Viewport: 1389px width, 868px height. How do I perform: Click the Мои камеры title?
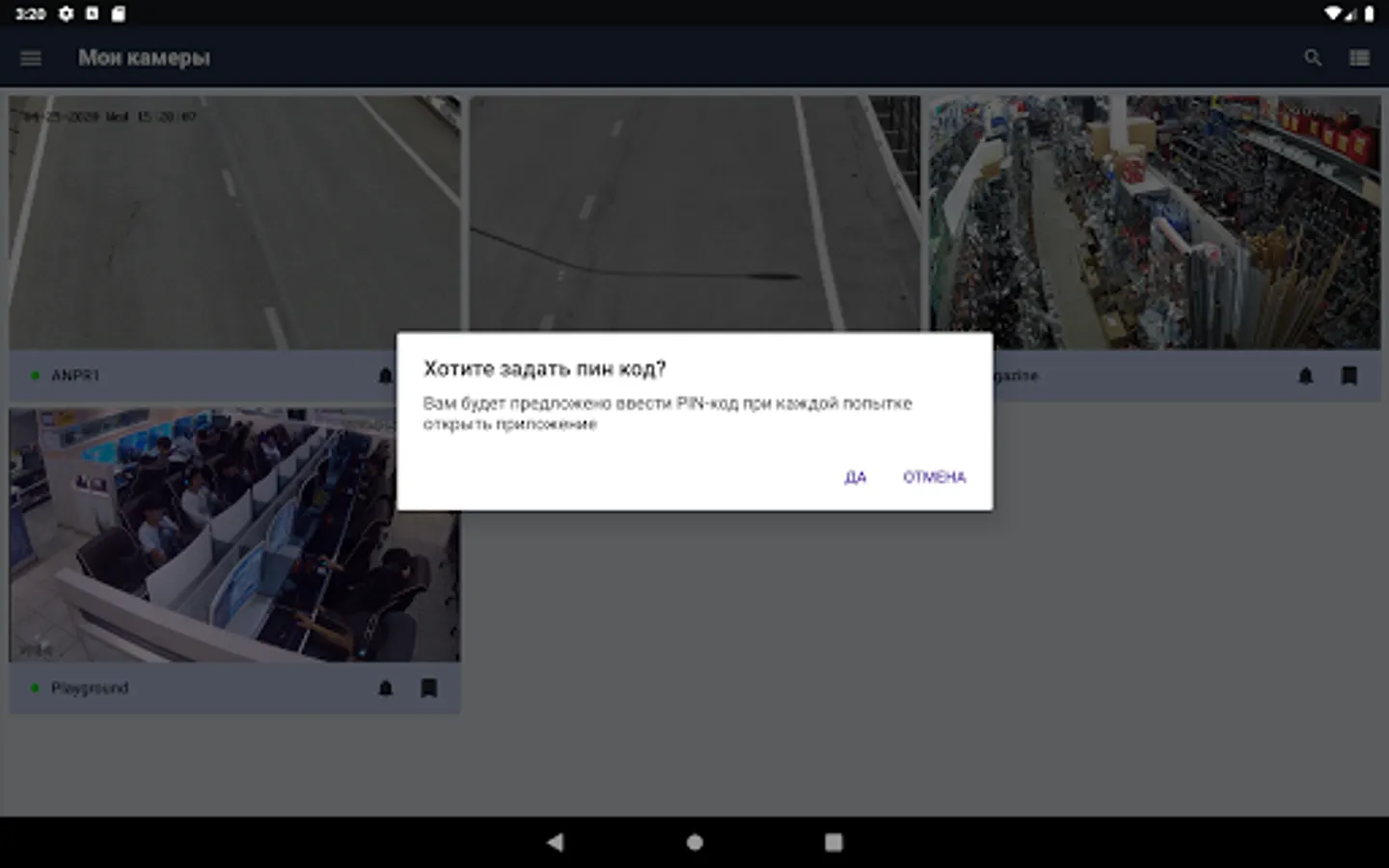tap(144, 58)
